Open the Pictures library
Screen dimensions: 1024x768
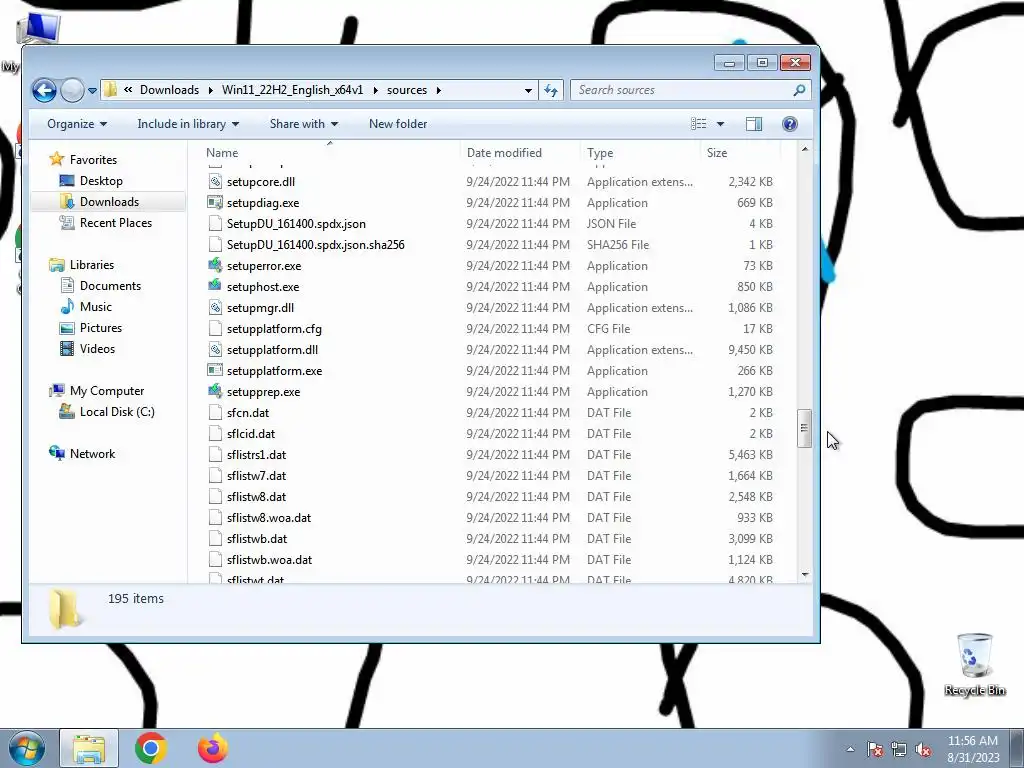101,328
